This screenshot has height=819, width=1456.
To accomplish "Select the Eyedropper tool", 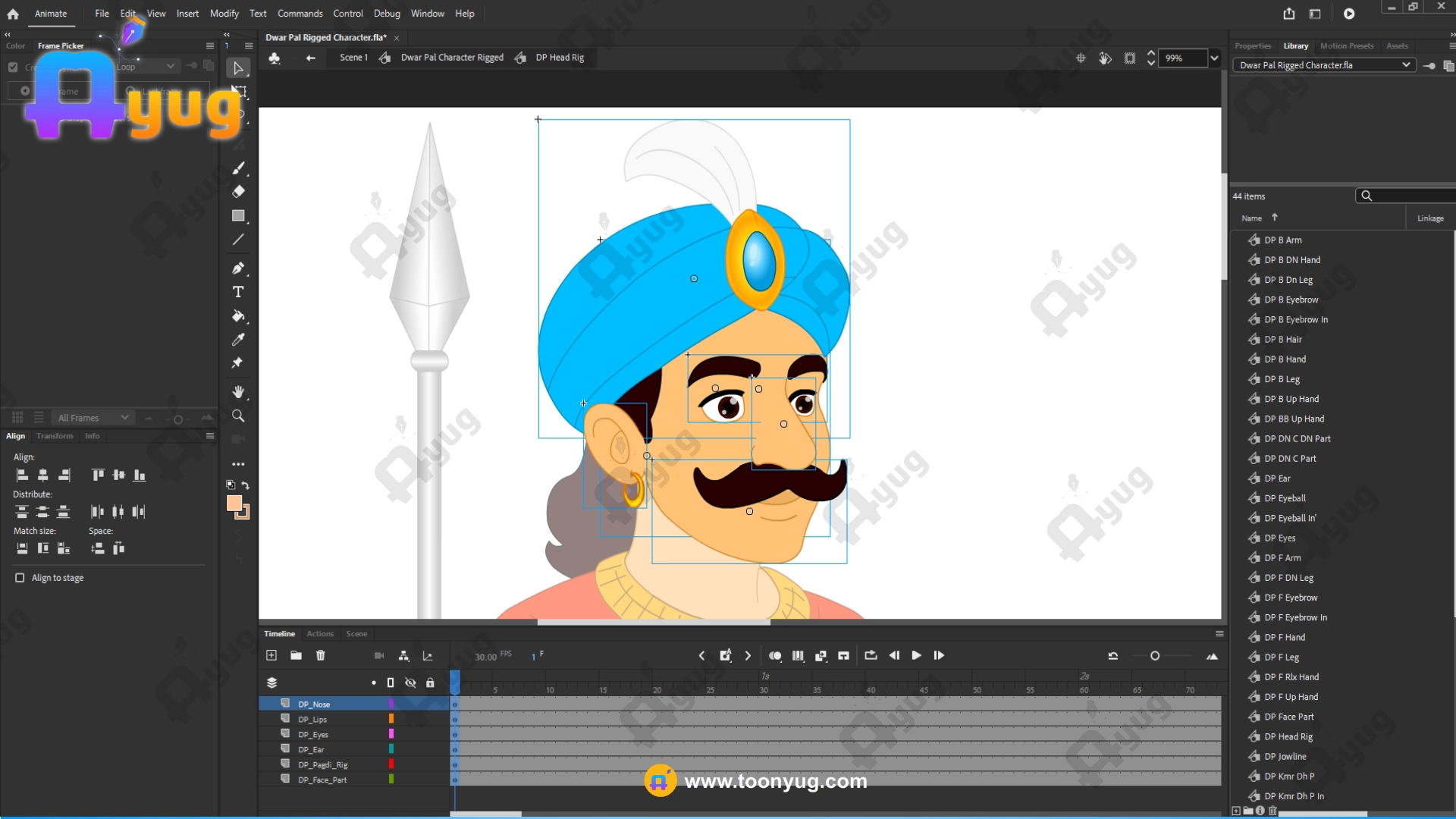I will click(x=238, y=340).
